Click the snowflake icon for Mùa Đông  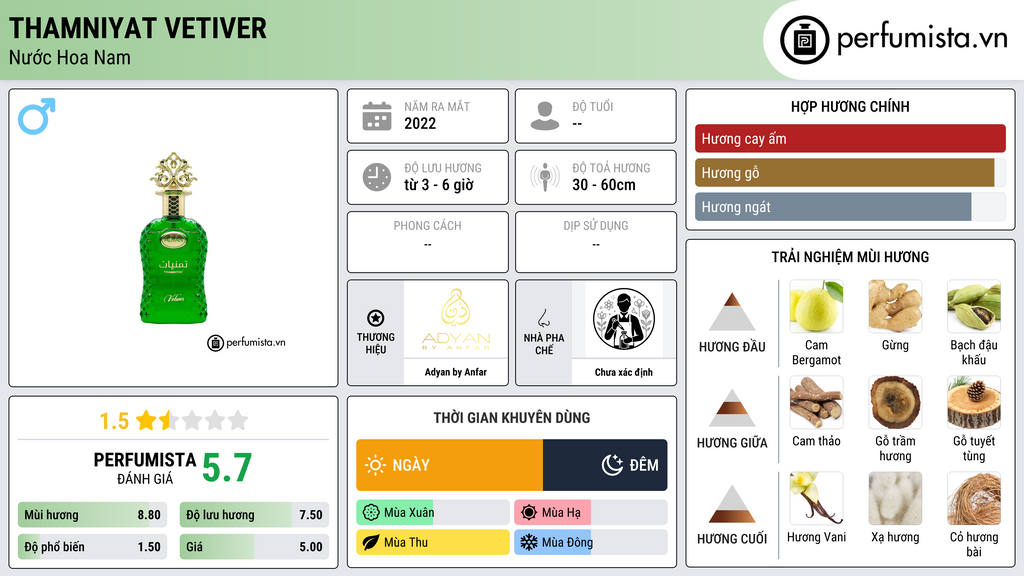click(x=529, y=542)
